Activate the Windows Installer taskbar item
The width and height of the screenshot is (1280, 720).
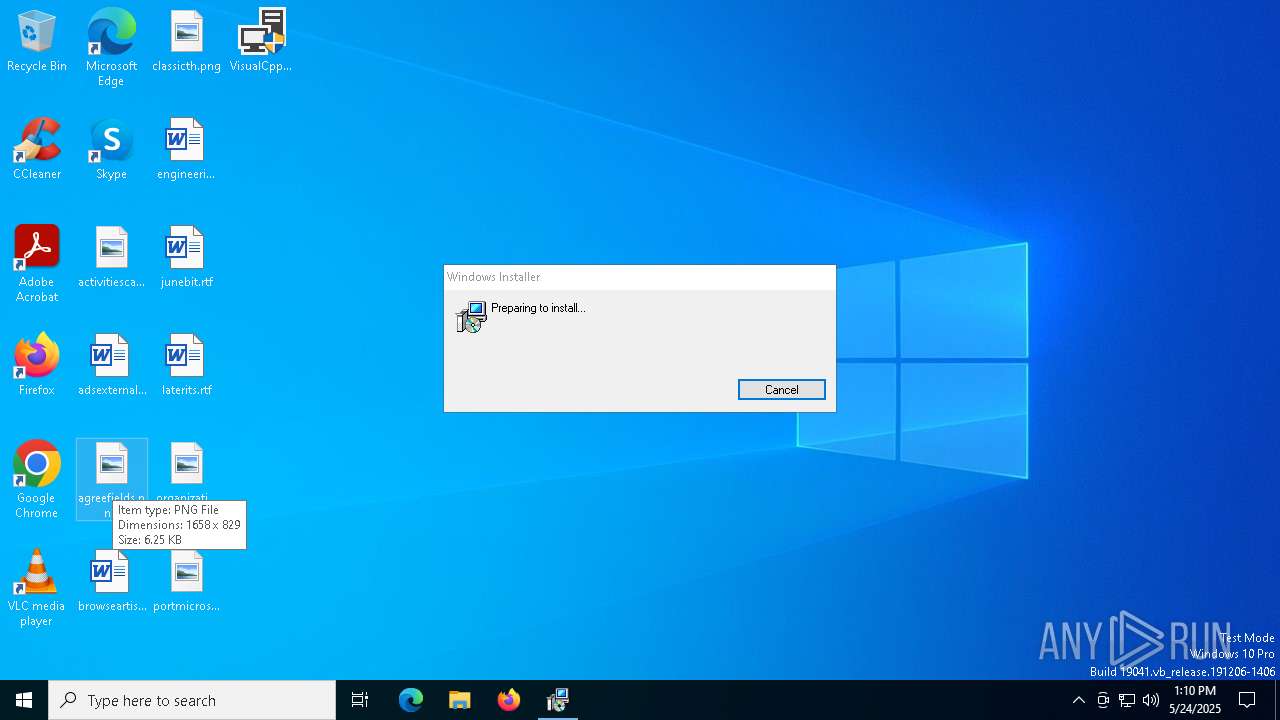pyautogui.click(x=558, y=700)
